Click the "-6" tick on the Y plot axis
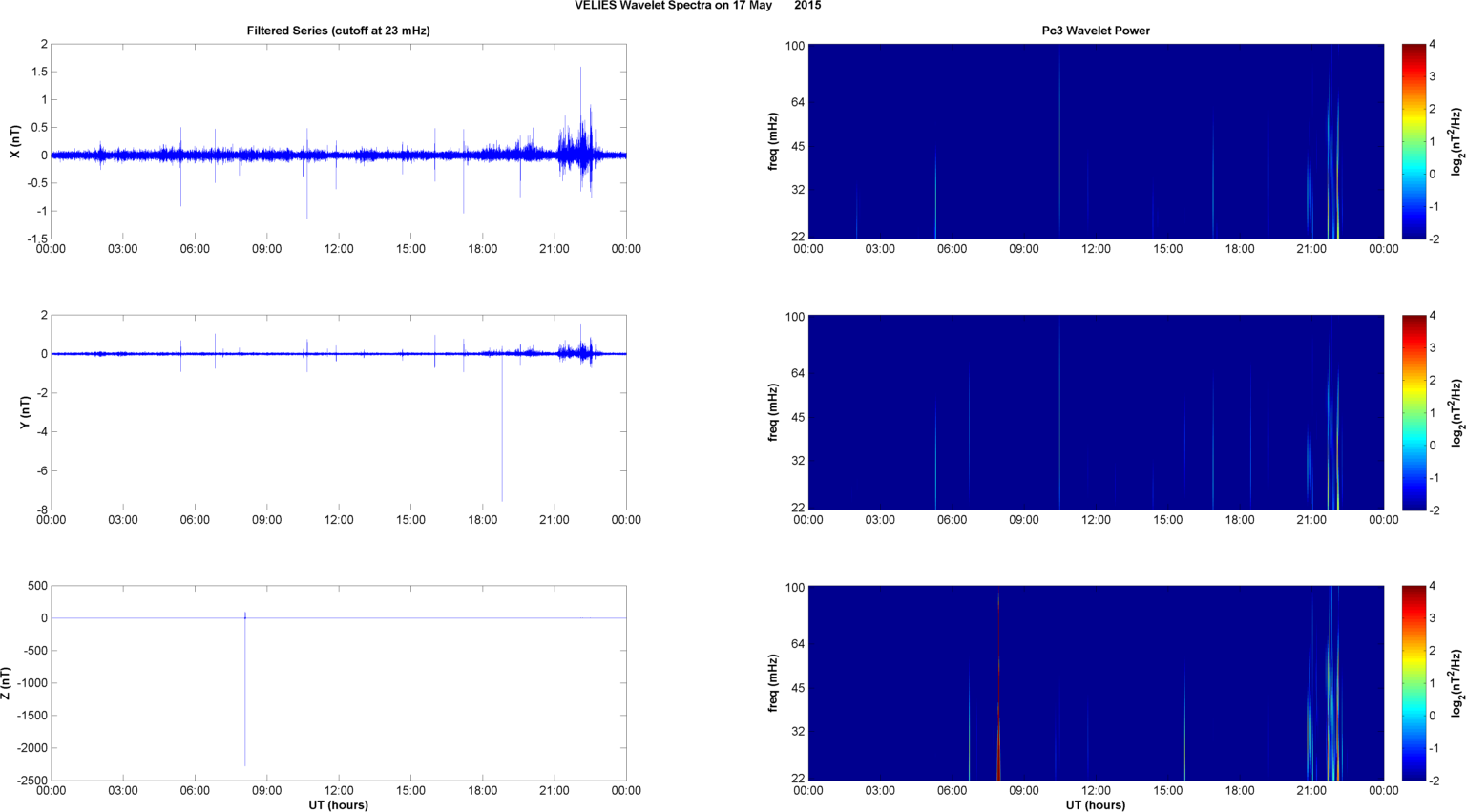Viewport: 1466px width, 812px height. (x=41, y=471)
